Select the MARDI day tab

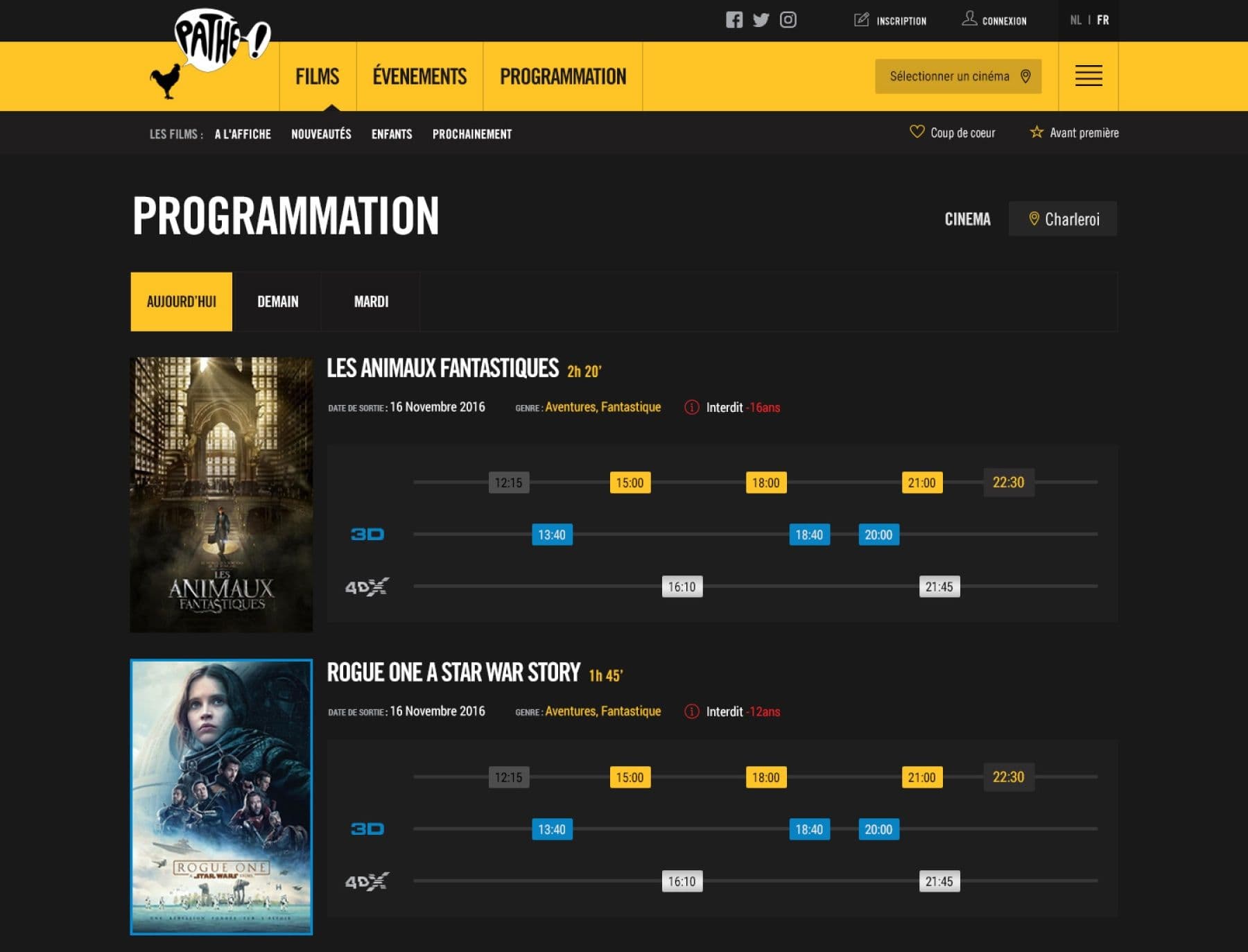pos(371,302)
